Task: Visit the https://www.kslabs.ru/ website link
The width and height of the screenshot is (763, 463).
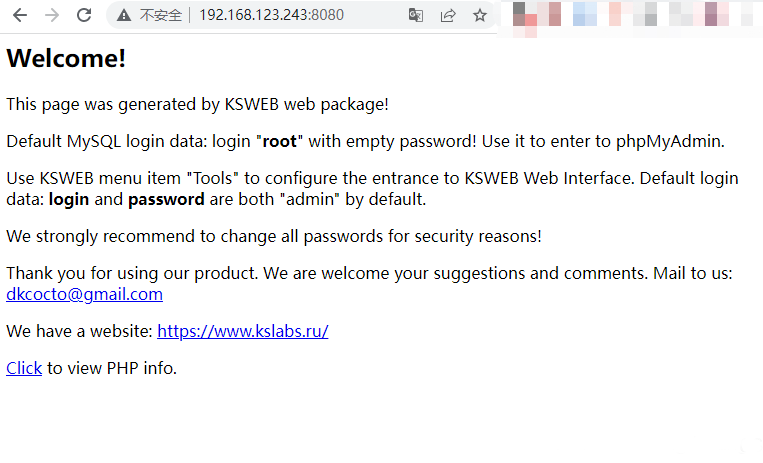Action: 242,331
